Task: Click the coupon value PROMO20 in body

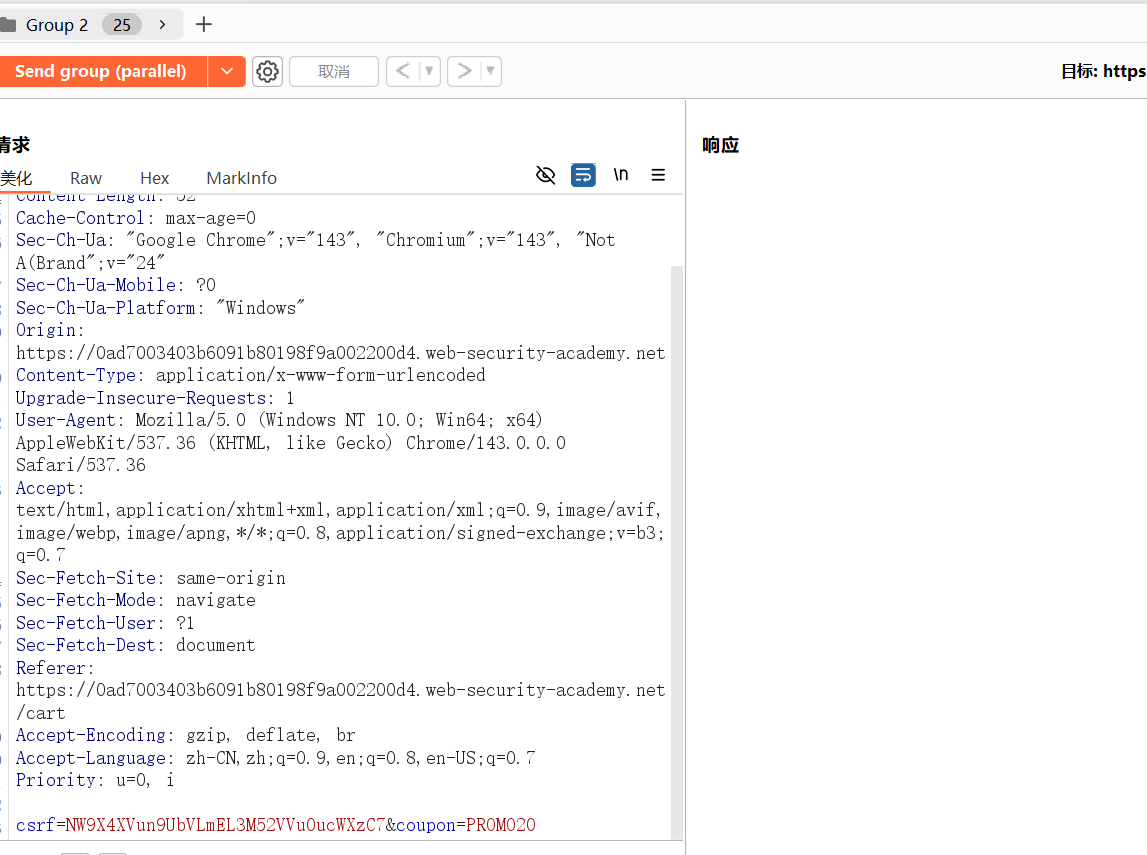Action: 500,825
